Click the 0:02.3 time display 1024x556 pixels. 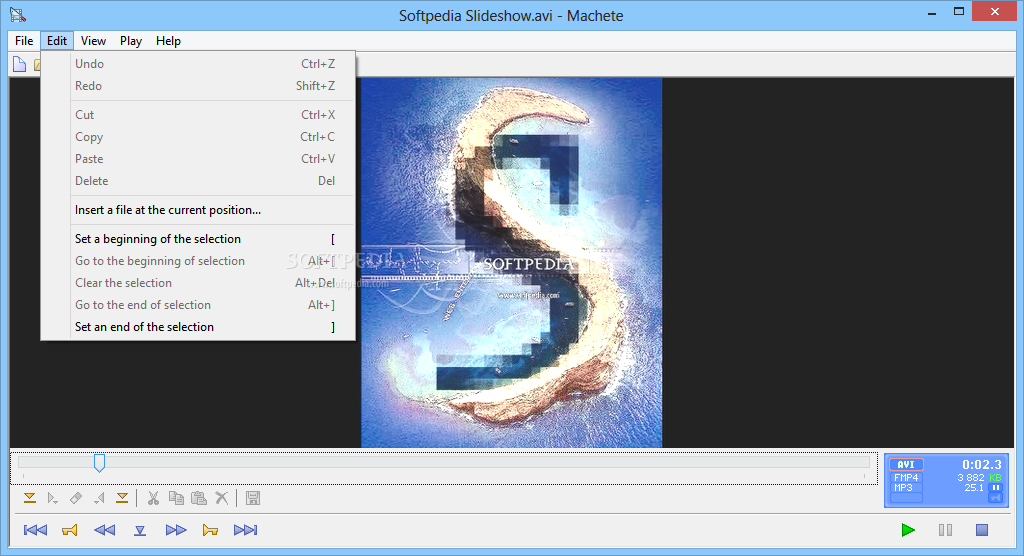point(982,465)
